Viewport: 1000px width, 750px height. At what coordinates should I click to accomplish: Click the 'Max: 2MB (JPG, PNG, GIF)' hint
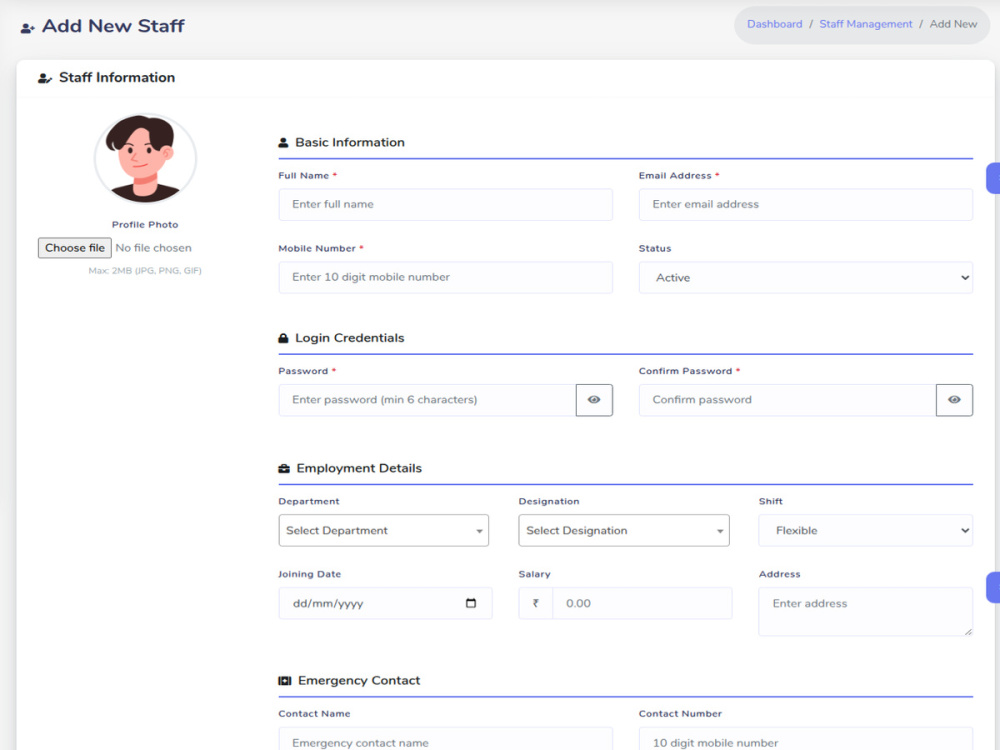145,271
